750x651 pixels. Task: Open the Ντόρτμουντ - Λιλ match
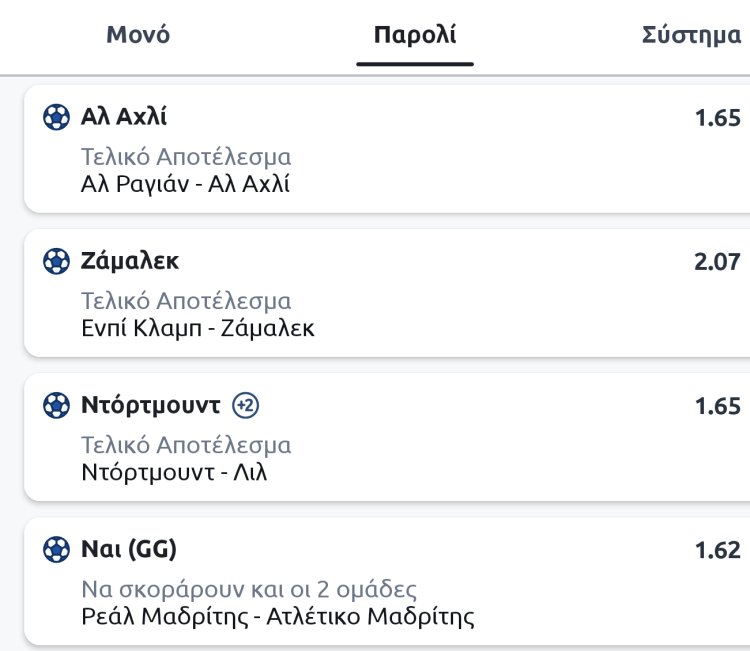[x=174, y=472]
